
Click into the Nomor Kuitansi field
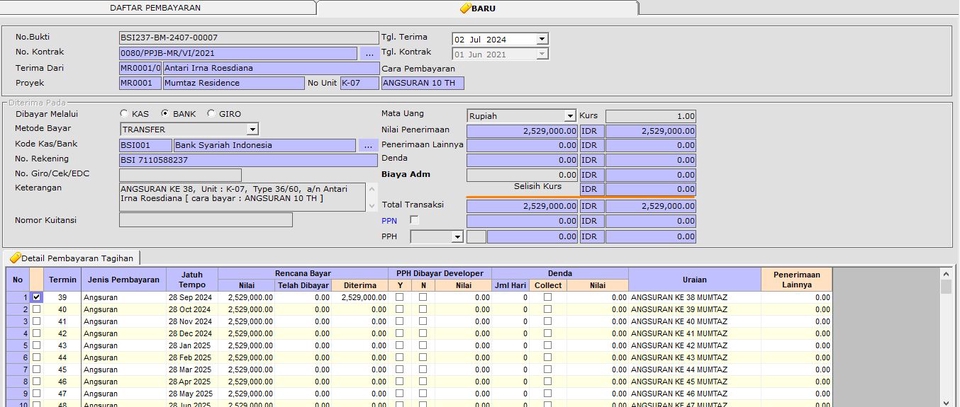[206, 220]
